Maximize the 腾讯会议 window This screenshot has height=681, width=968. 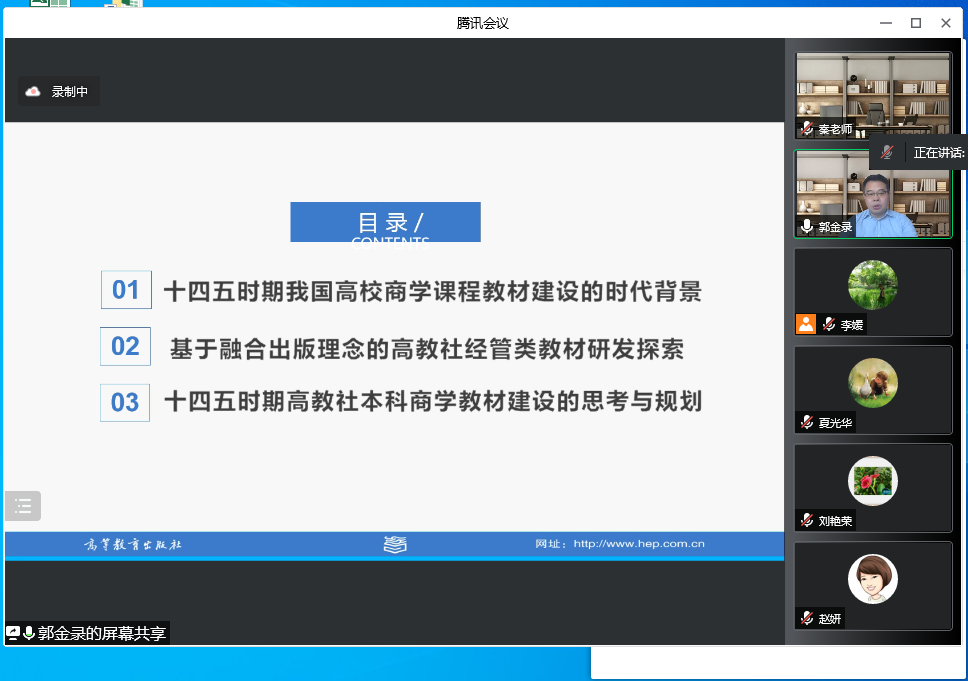pos(915,23)
